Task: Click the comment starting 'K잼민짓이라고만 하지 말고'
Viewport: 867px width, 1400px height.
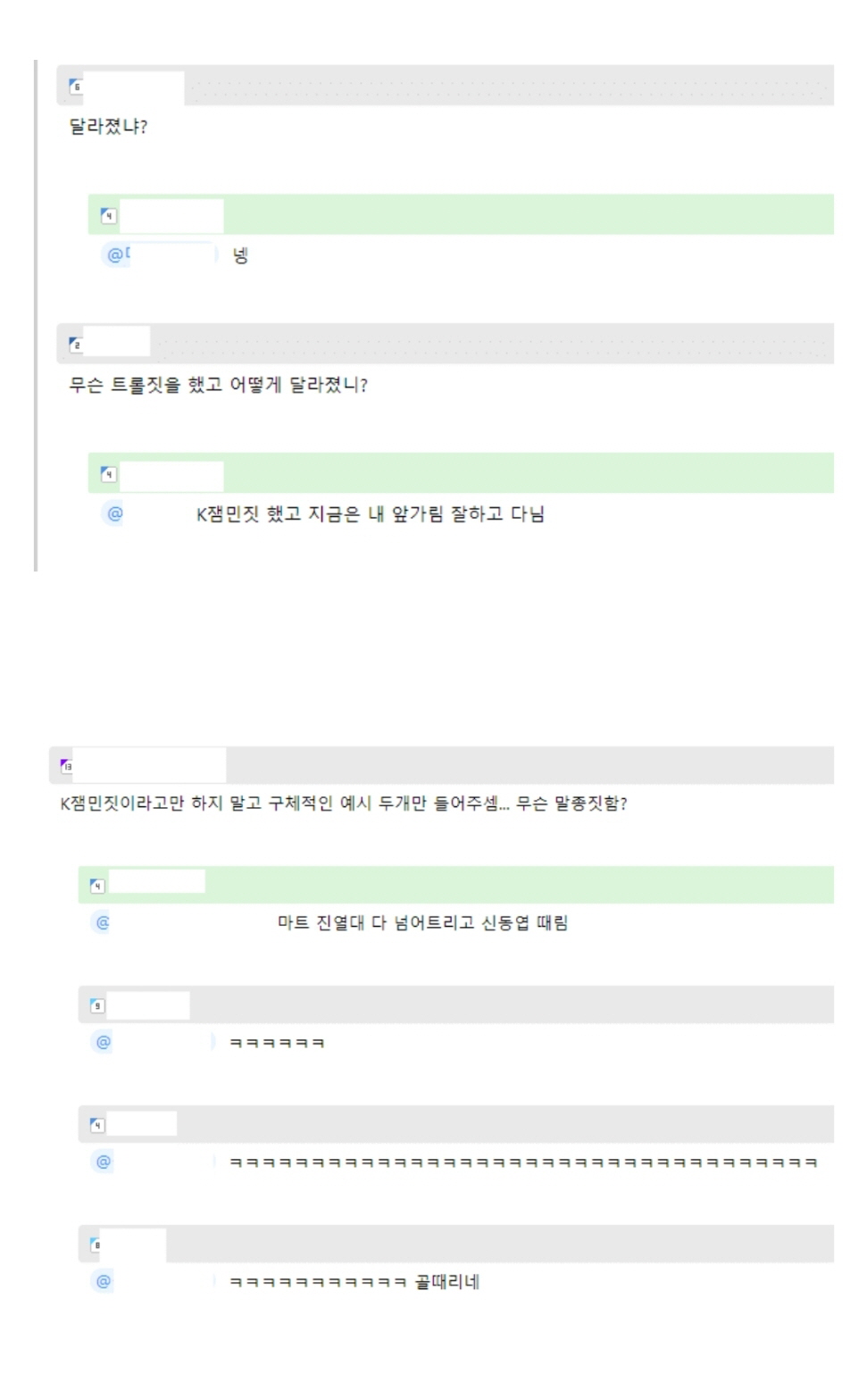Action: coord(343,804)
